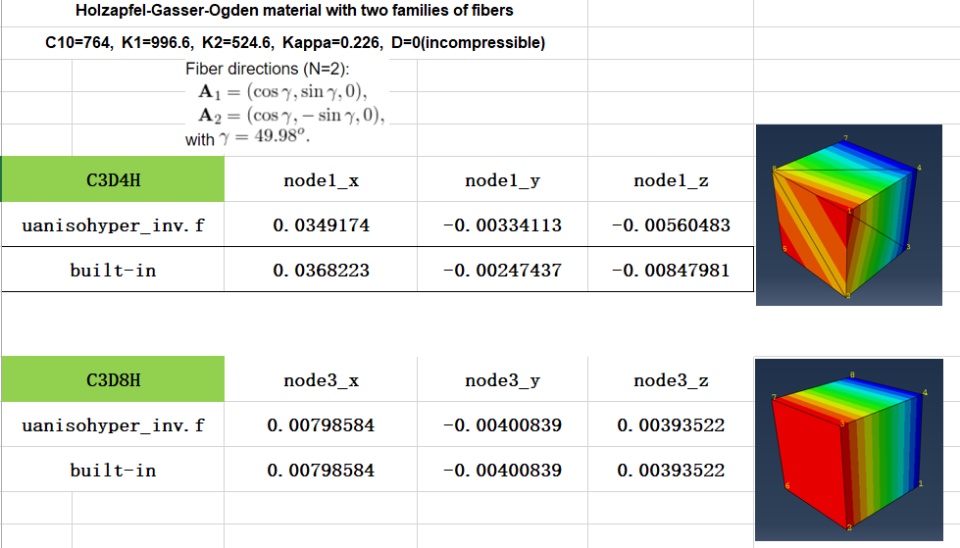The height and width of the screenshot is (548, 960).
Task: Click the node3_y column header cell
Action: 504,380
